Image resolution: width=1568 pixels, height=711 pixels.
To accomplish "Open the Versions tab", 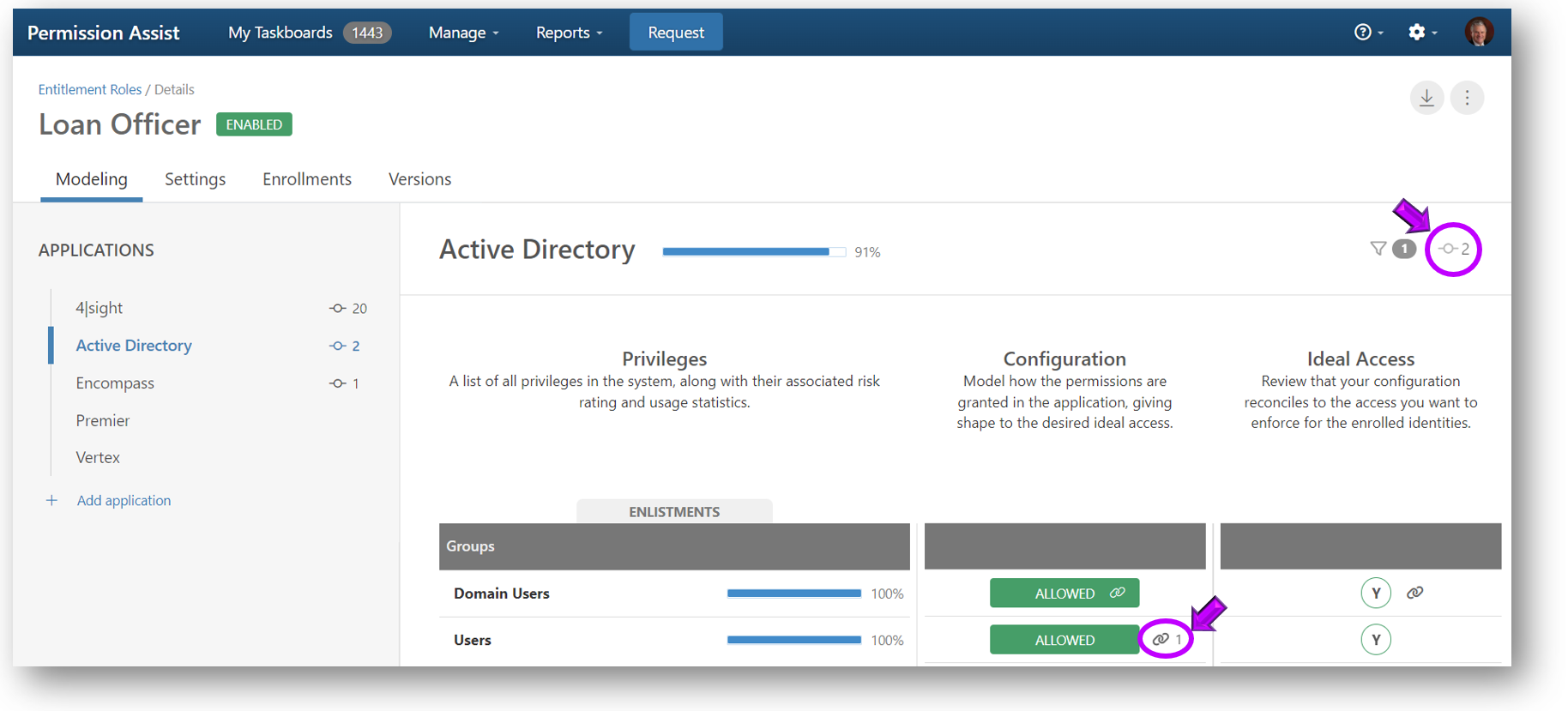I will point(419,179).
